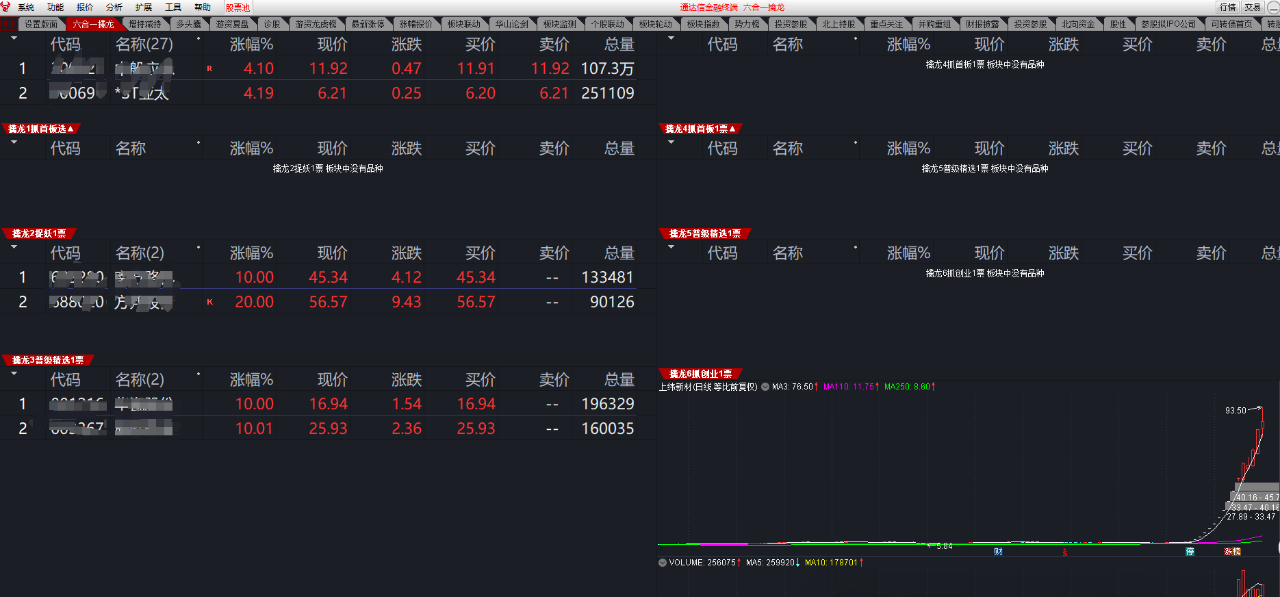Click the red K marker beside 20.00

209,301
